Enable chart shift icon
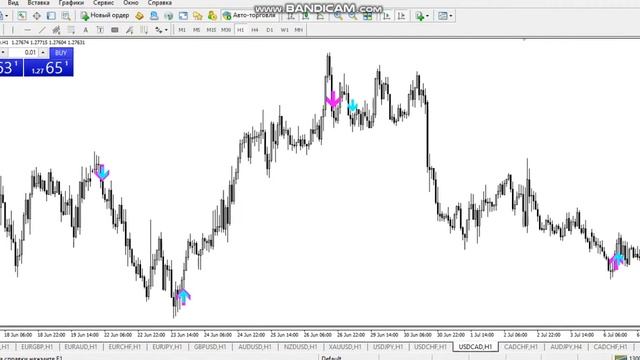Screen dimensions: 640x360 point(401,16)
